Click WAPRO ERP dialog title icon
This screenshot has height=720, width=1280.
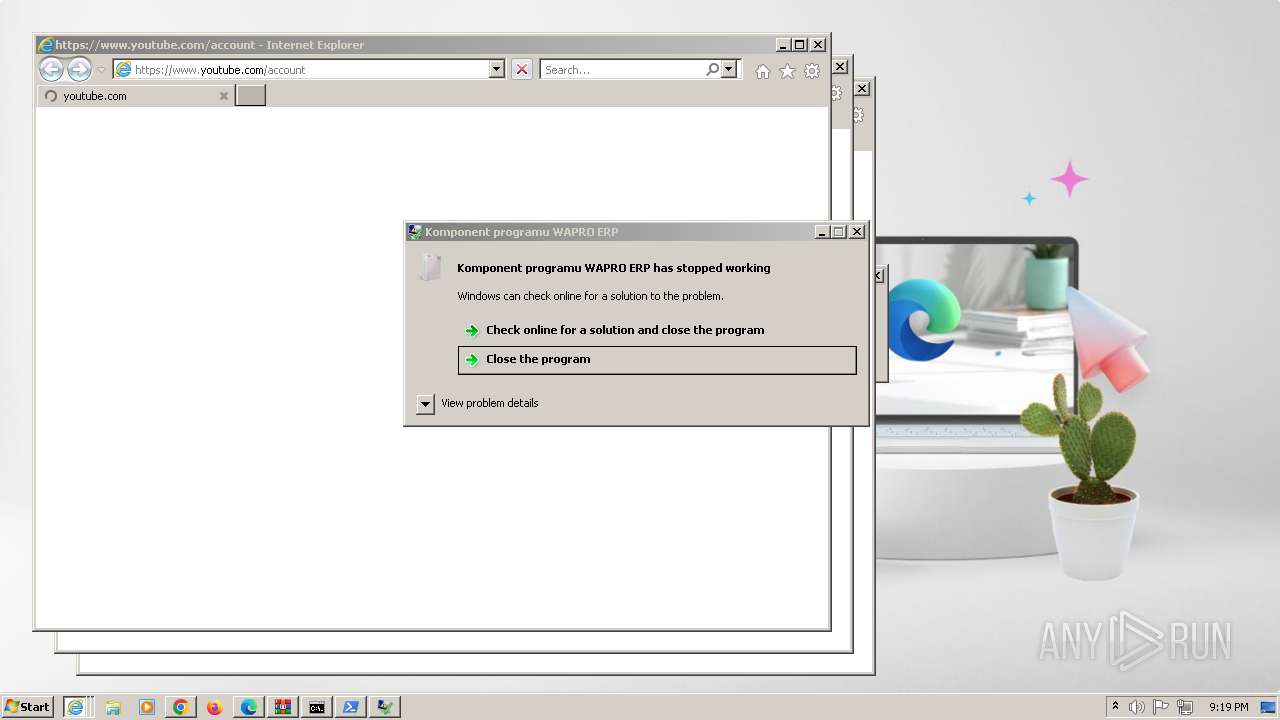tap(414, 232)
